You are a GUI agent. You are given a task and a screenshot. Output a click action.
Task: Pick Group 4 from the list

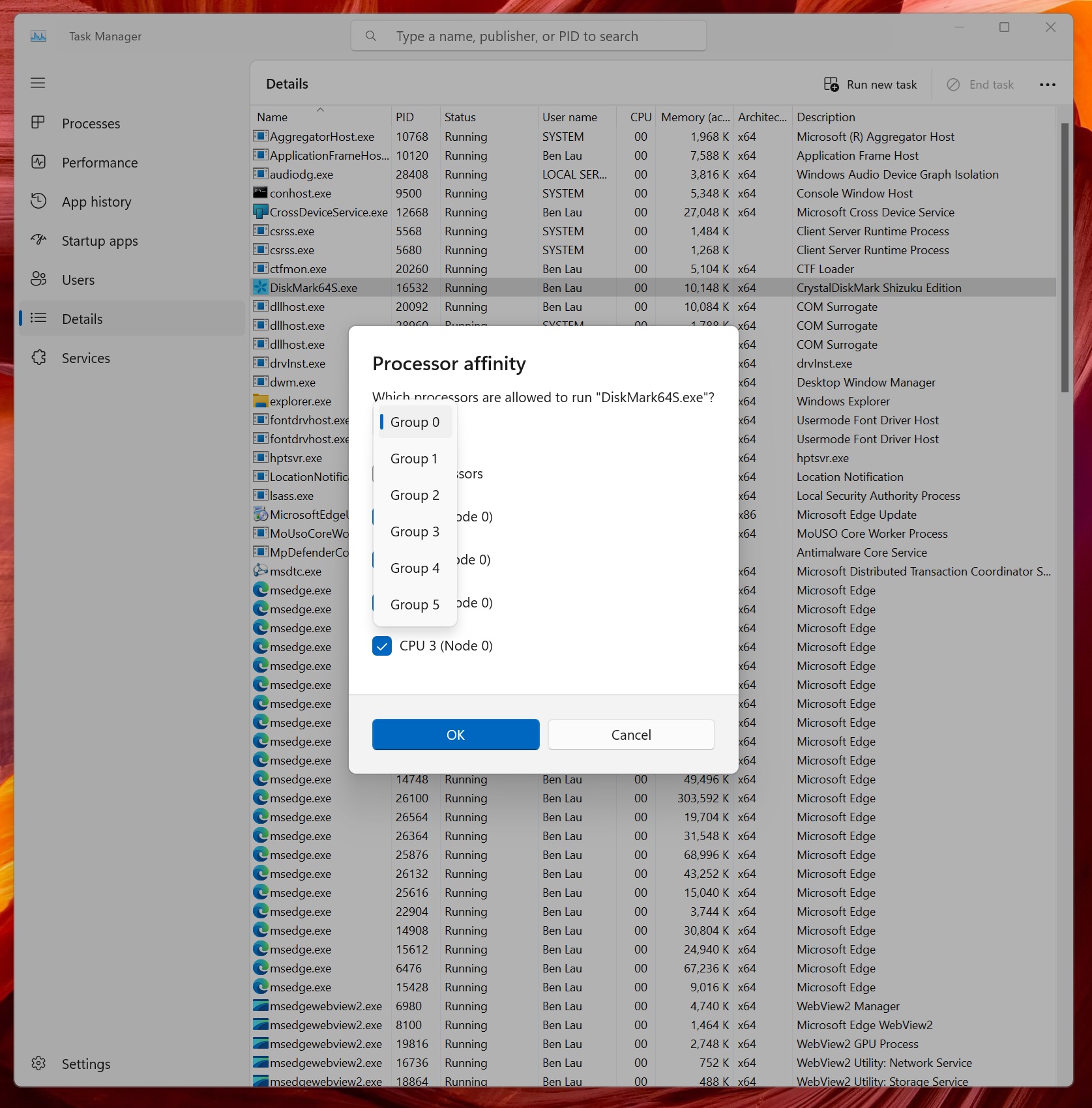415,568
